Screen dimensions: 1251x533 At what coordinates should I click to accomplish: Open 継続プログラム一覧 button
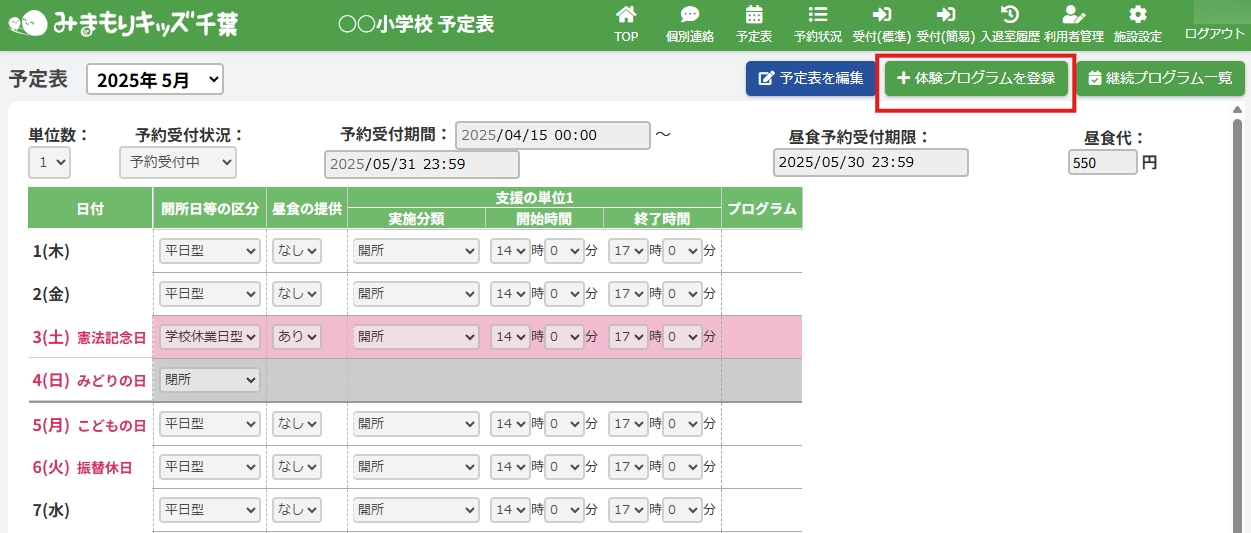point(1160,78)
